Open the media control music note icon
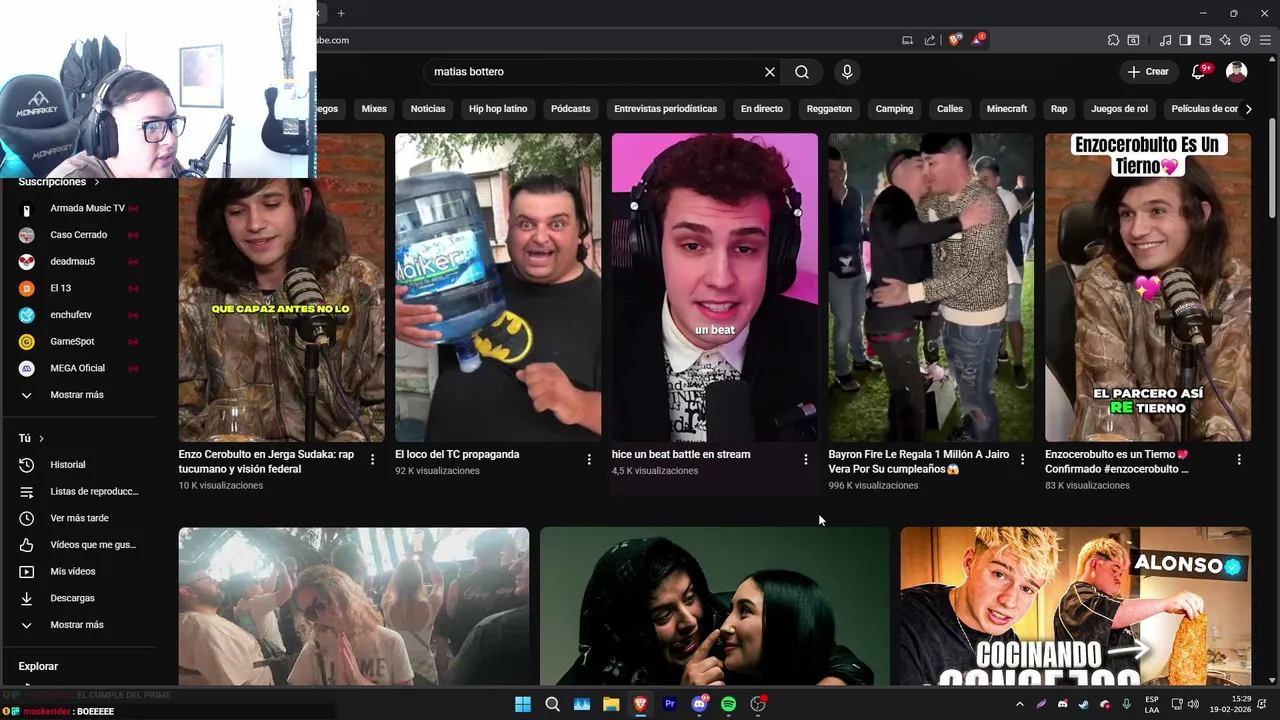The width and height of the screenshot is (1280, 720). (x=1165, y=40)
